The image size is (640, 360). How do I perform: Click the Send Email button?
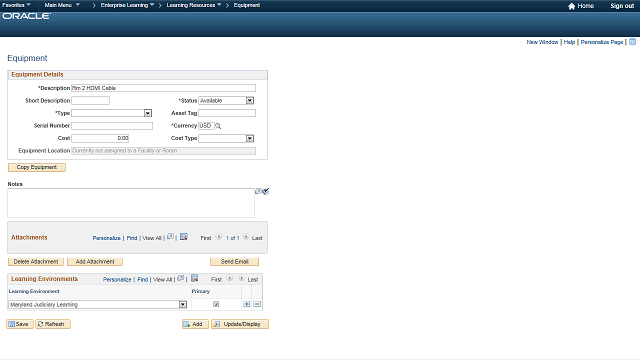tap(235, 262)
